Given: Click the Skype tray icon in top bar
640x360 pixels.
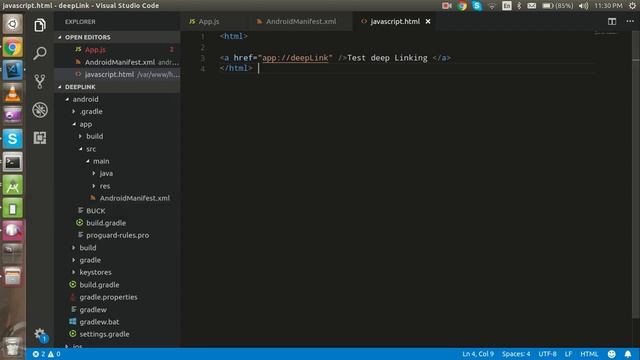Looking at the screenshot, I should click(x=477, y=6).
